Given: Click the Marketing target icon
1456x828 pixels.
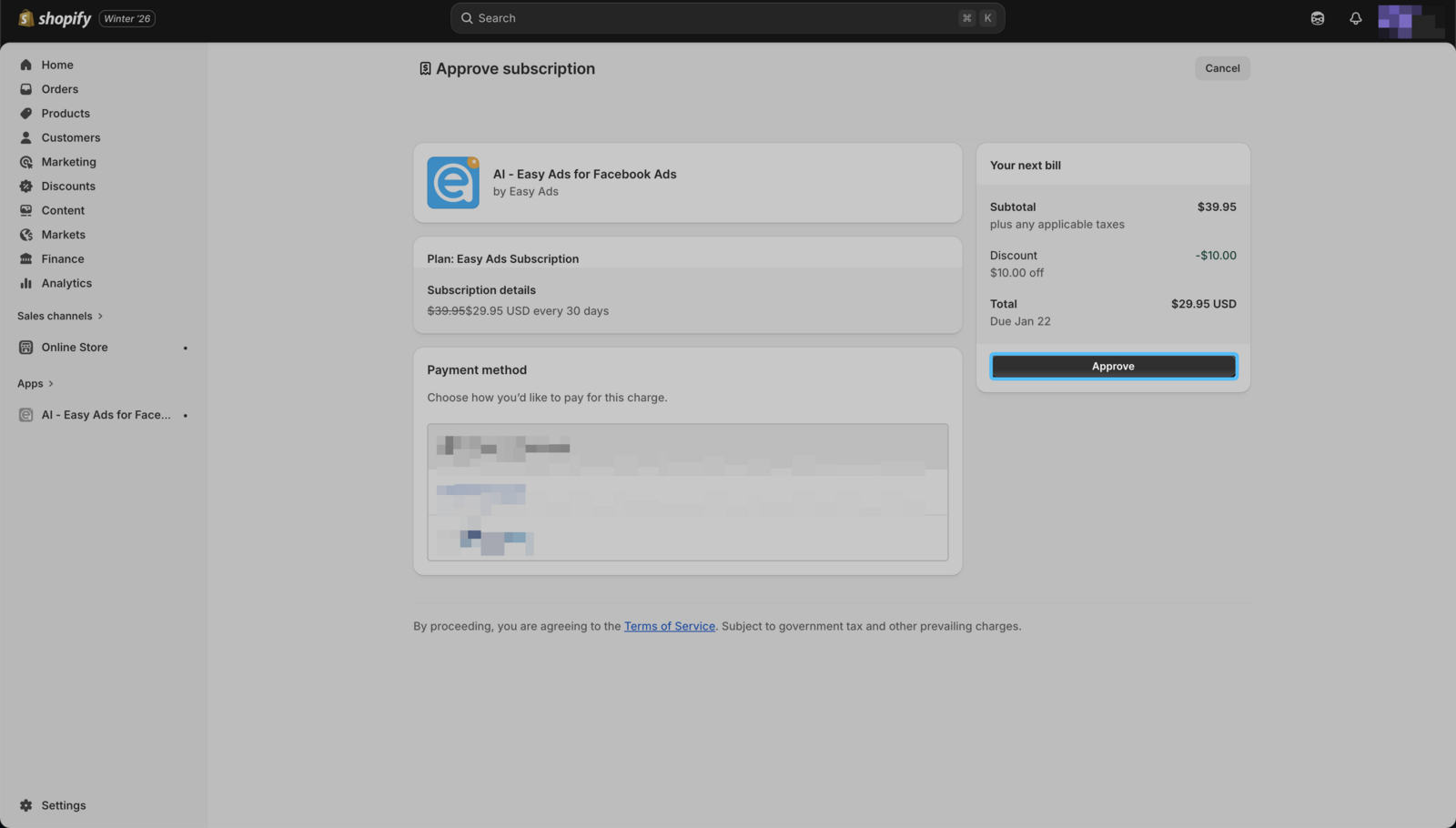Looking at the screenshot, I should point(25,162).
